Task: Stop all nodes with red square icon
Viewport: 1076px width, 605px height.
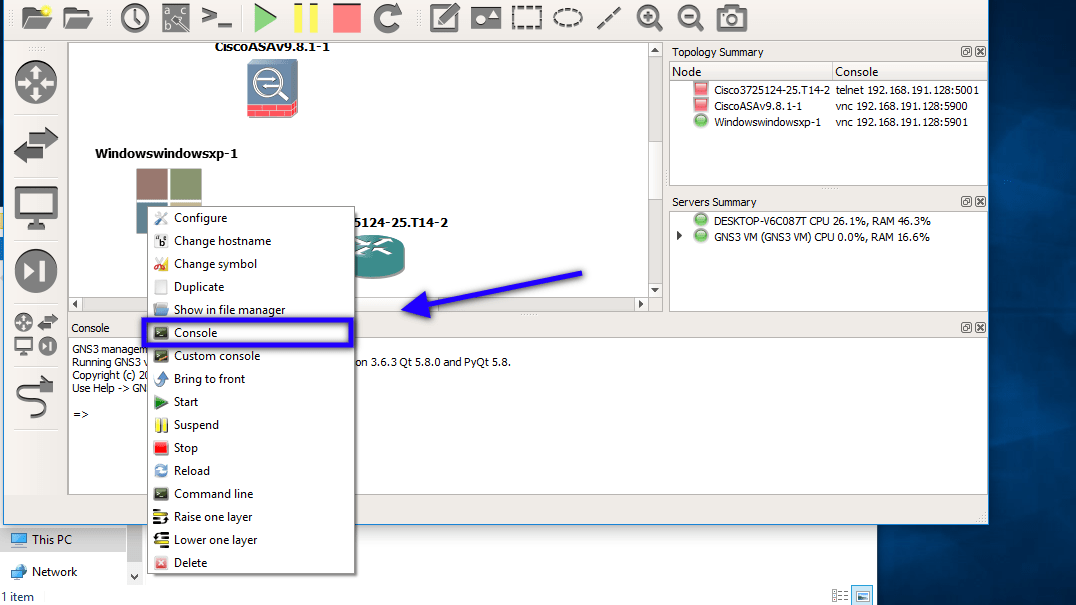Action: tap(347, 18)
